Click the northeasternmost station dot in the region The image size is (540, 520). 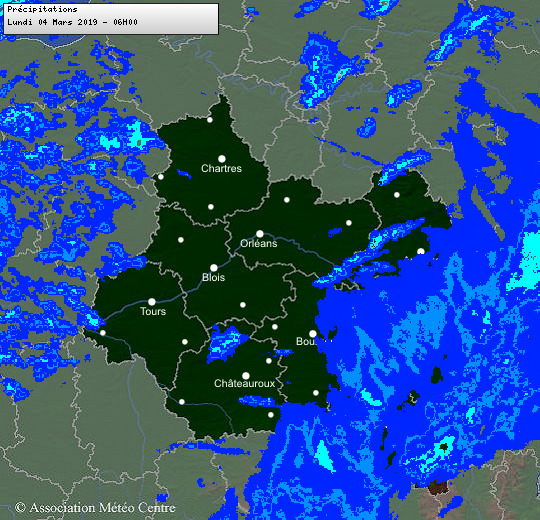397,195
